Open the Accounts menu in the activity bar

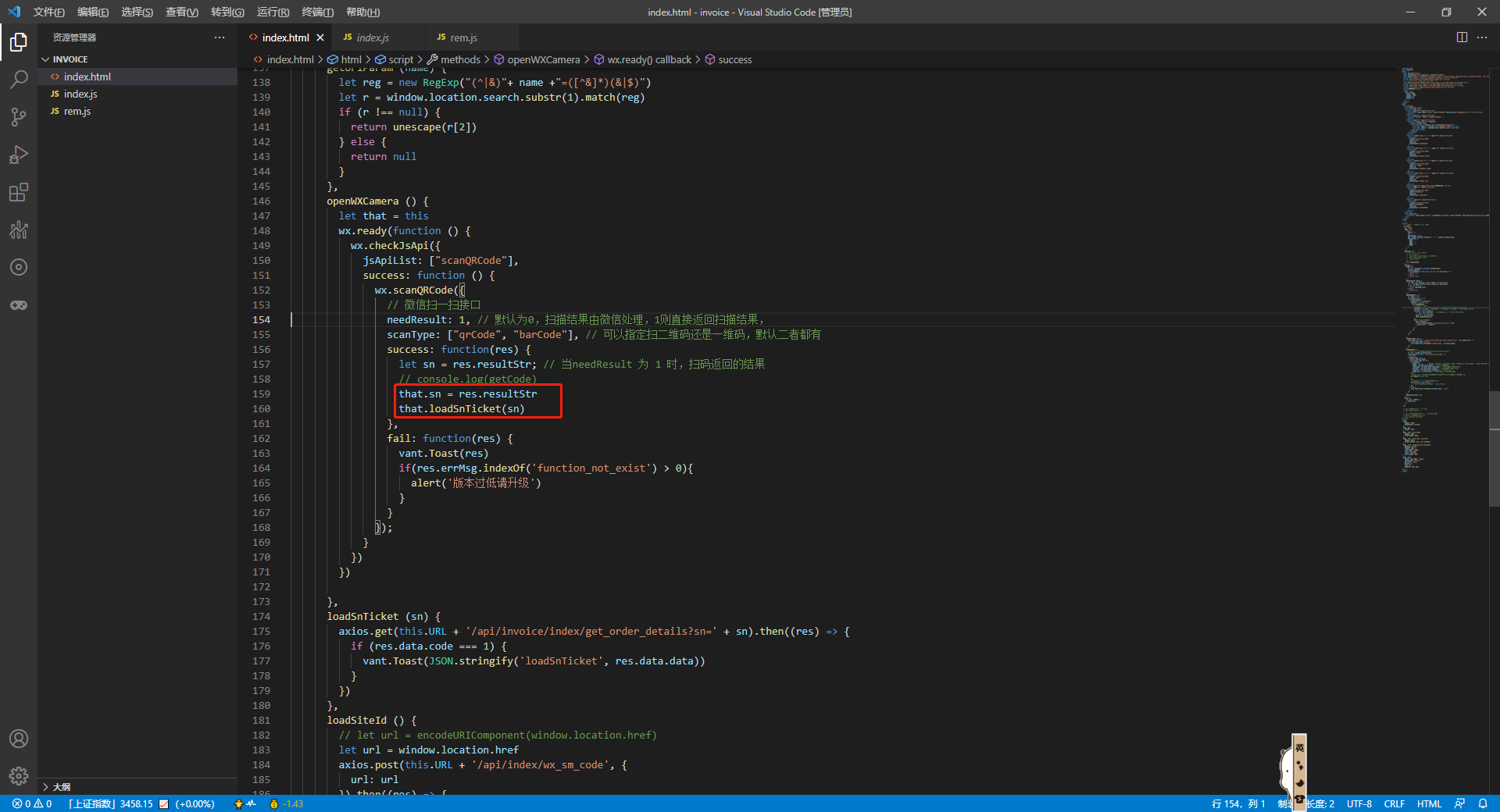click(19, 739)
